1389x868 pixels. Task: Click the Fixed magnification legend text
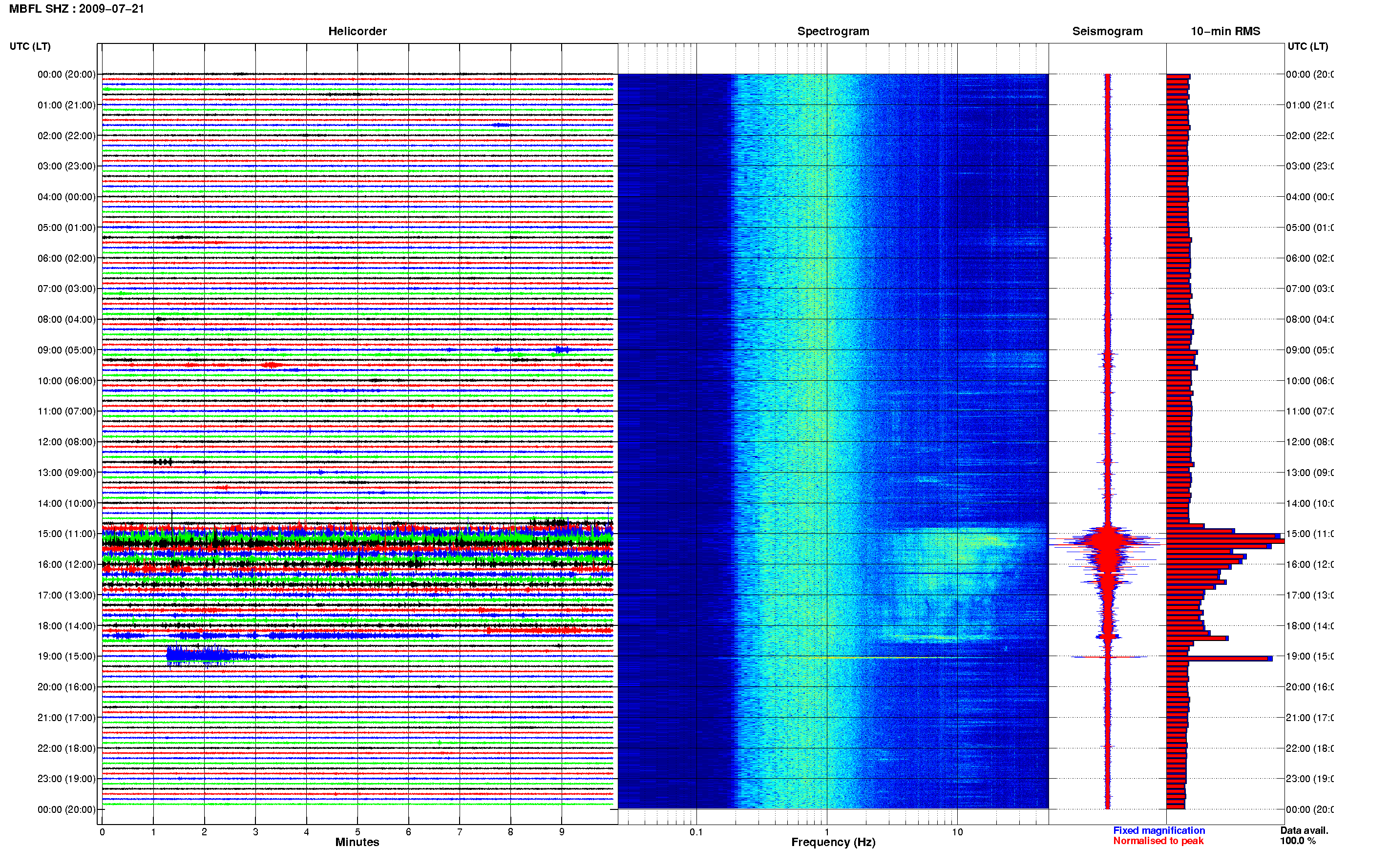coord(1159,830)
